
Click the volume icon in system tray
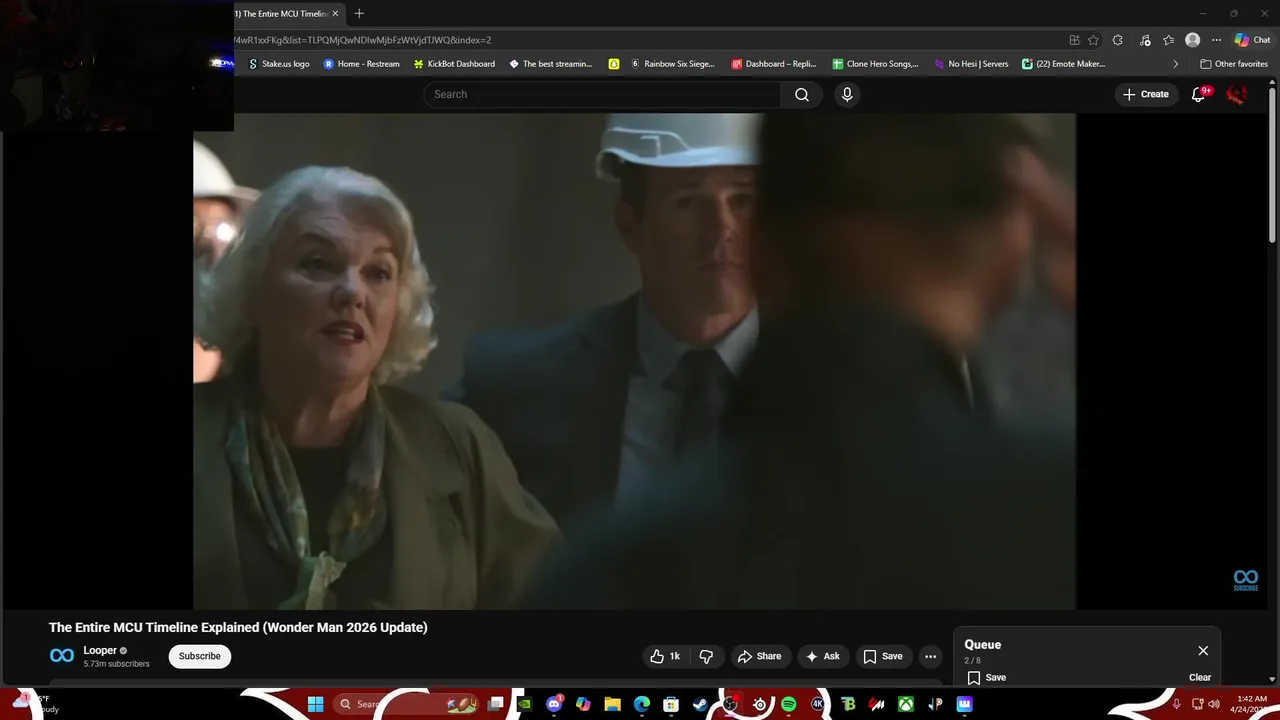pyautogui.click(x=1214, y=704)
